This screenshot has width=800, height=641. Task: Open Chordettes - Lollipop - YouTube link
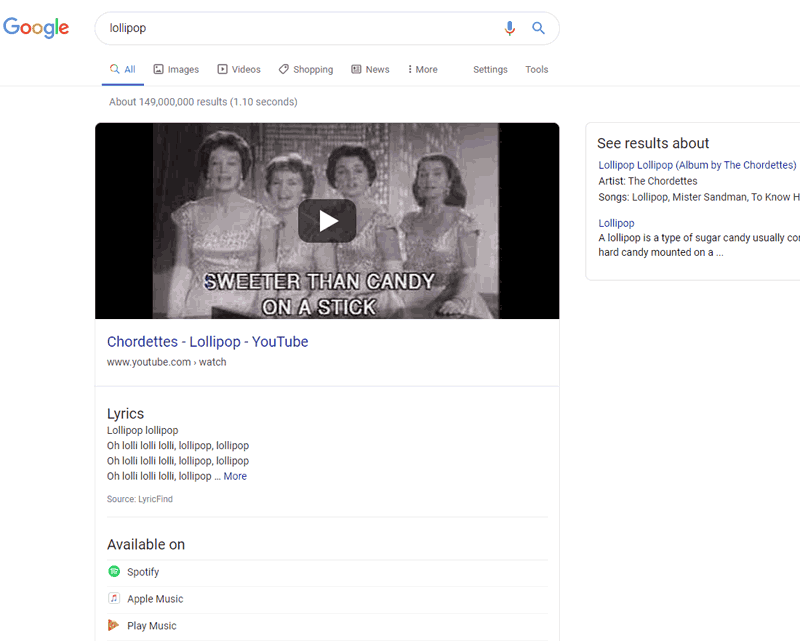[207, 342]
